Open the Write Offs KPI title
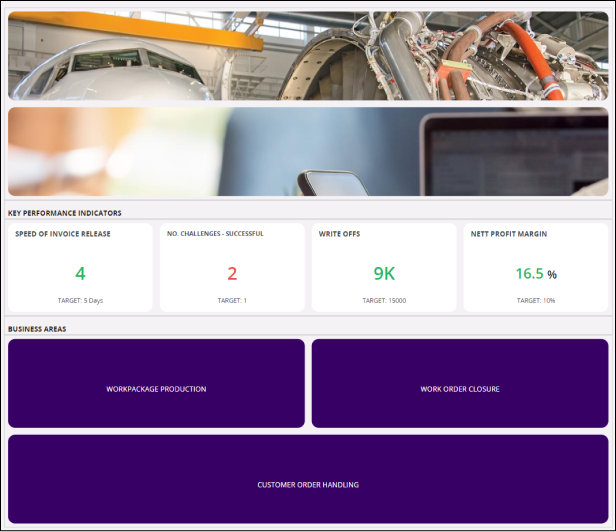 point(340,234)
